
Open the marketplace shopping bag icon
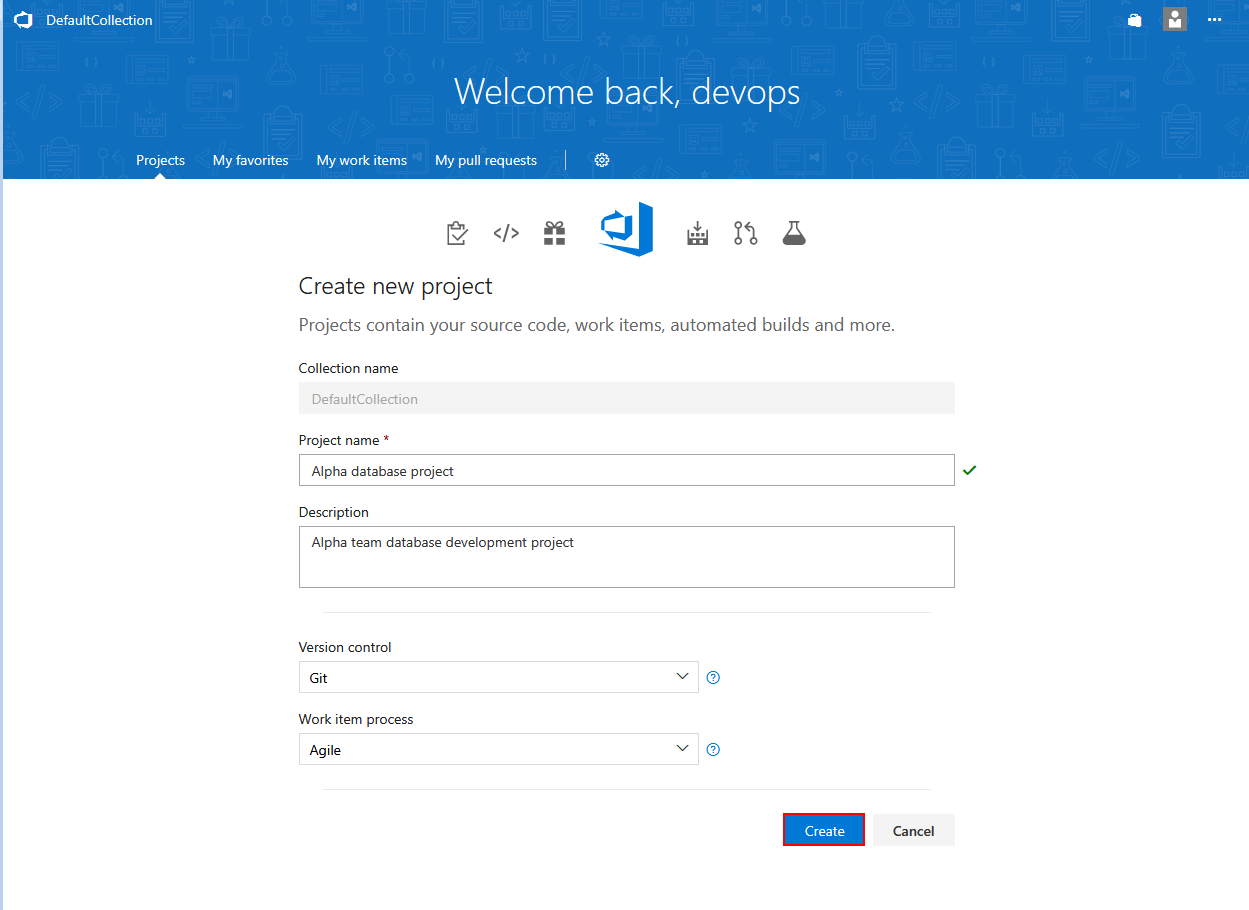pyautogui.click(x=1135, y=20)
